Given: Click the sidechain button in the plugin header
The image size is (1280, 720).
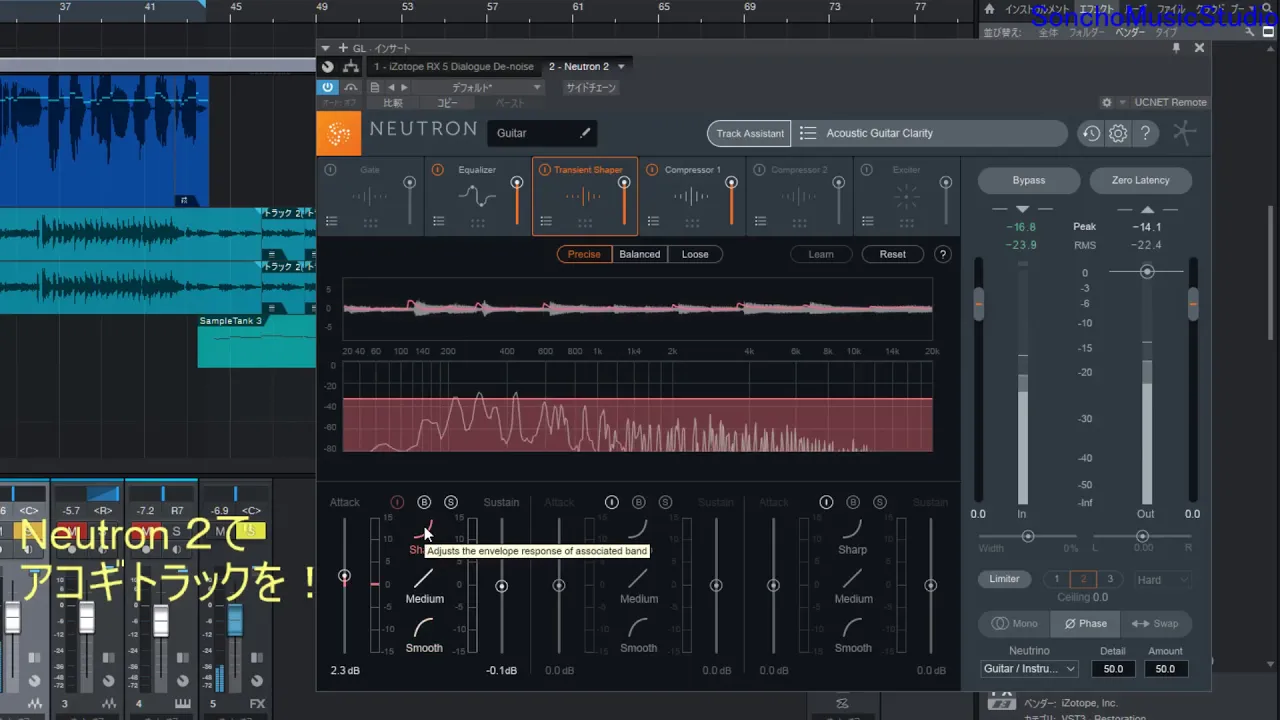Looking at the screenshot, I should [x=591, y=88].
